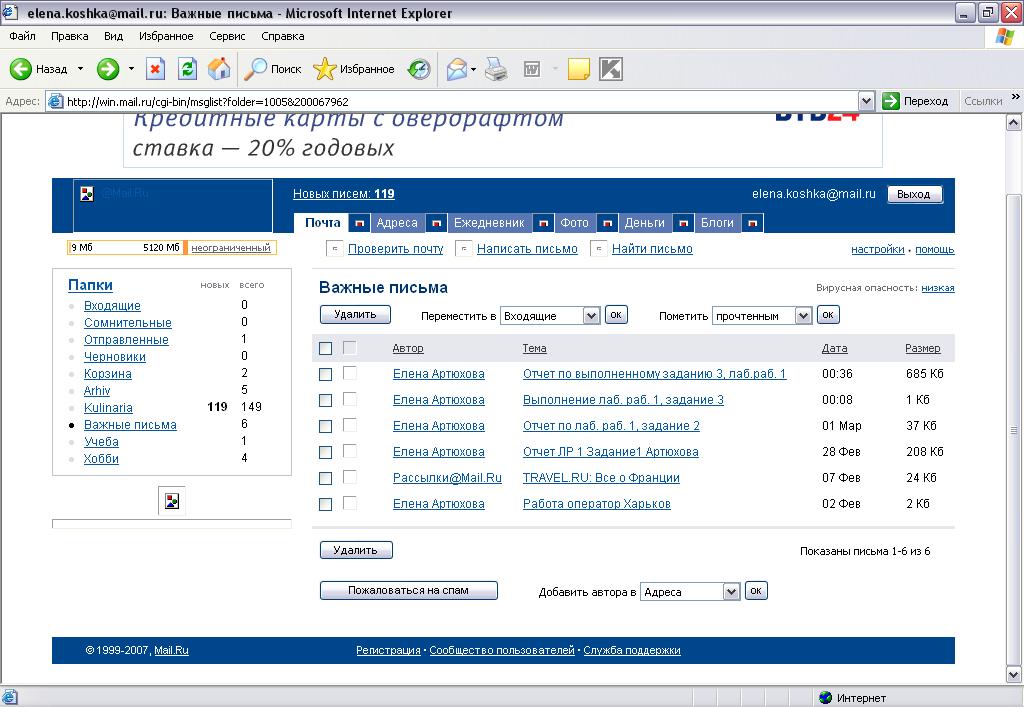Click the icon before Найти письмо
This screenshot has height=707, width=1024.
599,249
